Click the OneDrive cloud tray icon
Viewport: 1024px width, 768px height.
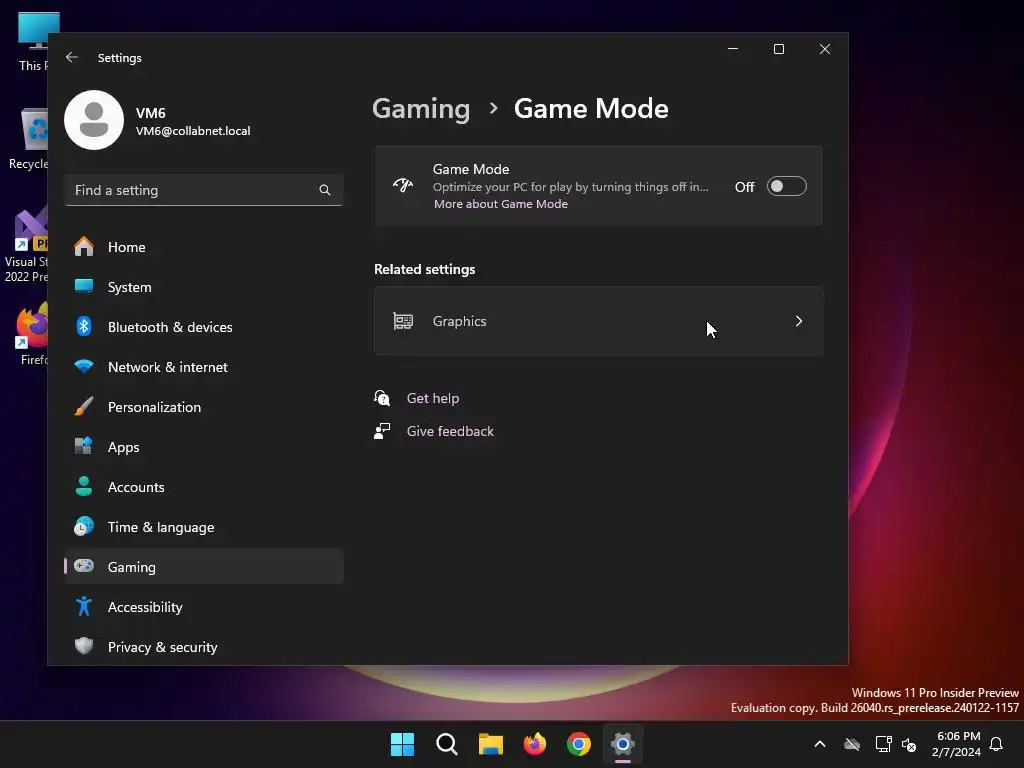point(852,744)
